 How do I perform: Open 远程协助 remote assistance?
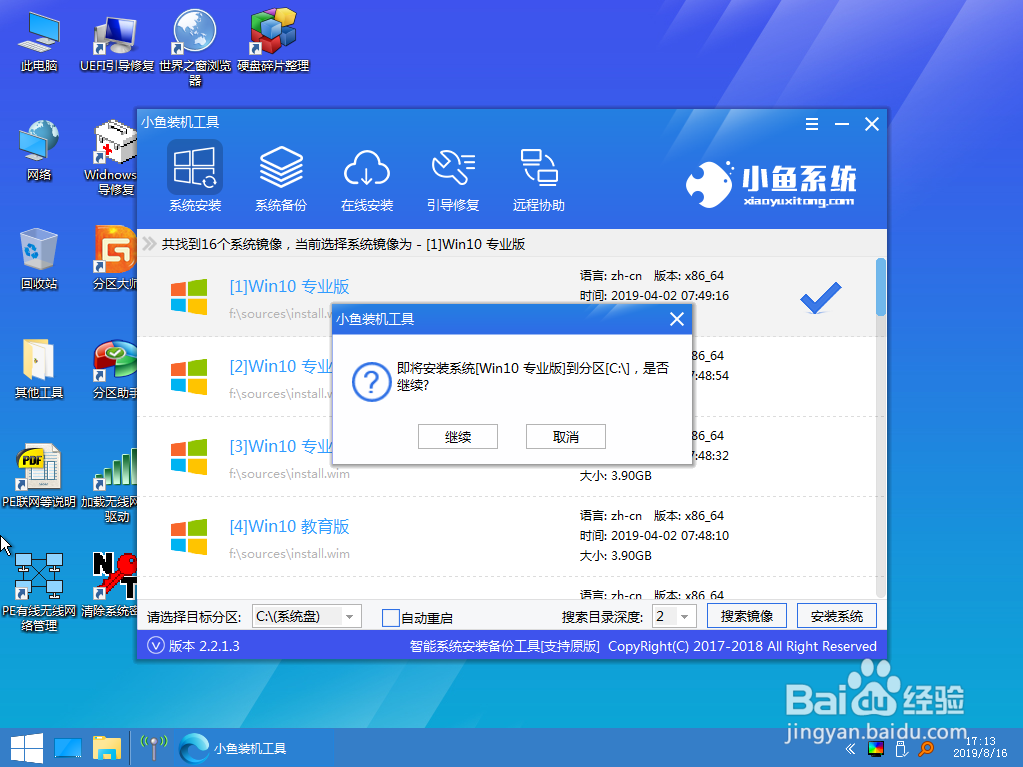539,178
